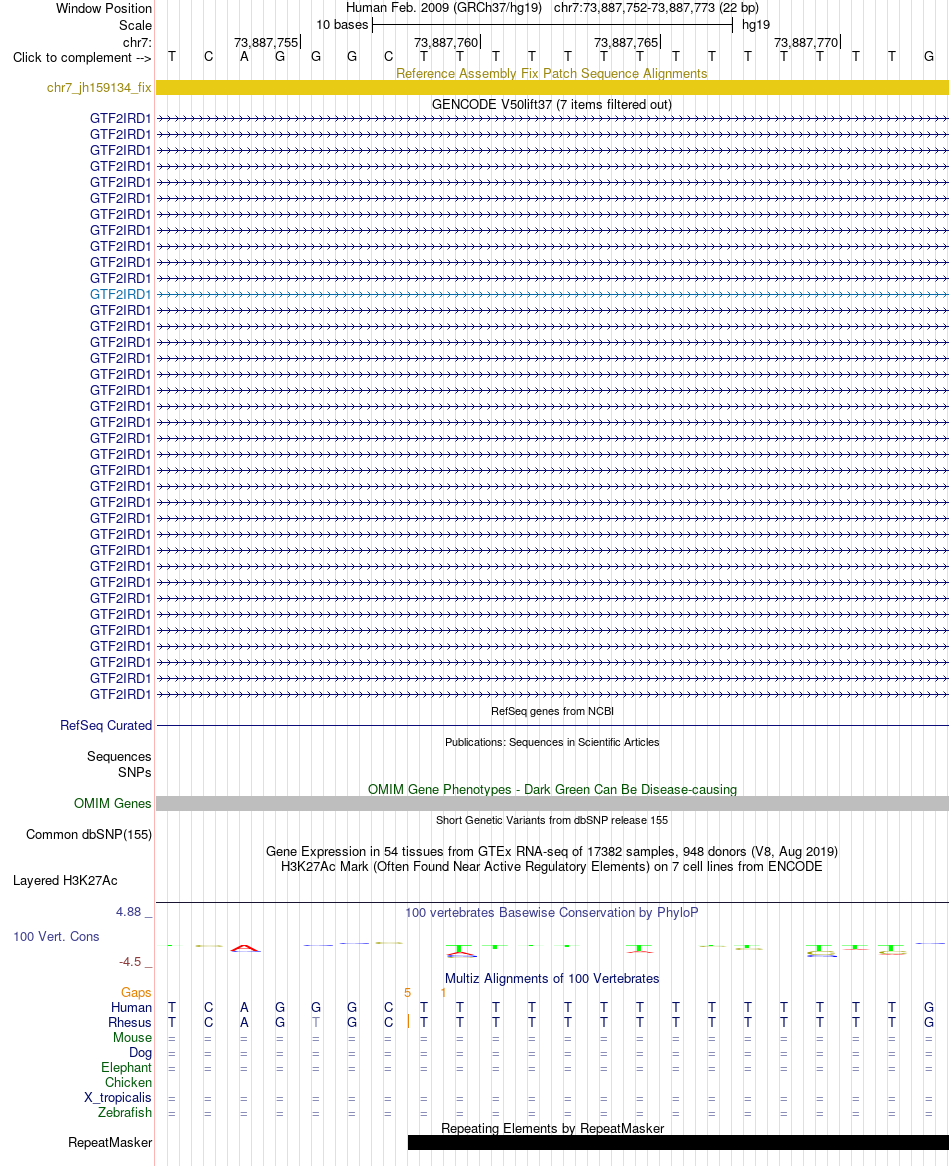Image resolution: width=950 pixels, height=1166 pixels.
Task: Select the chr7_jh159134_fix track label
Action: pos(99,88)
